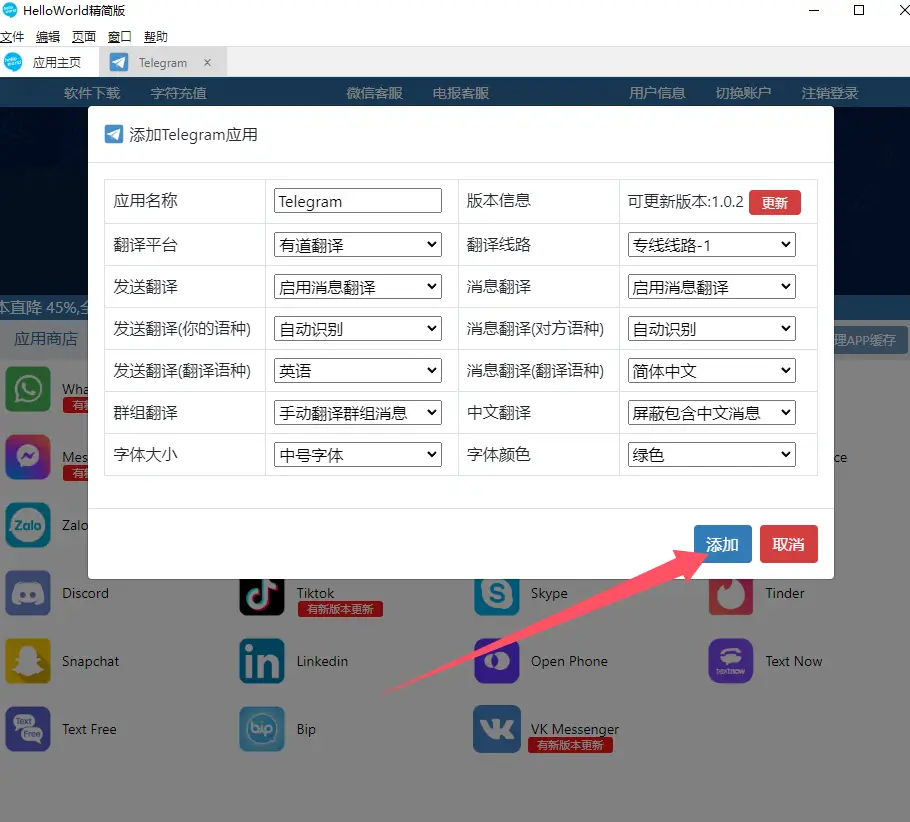Minimize the HelloWorld window

coord(814,10)
